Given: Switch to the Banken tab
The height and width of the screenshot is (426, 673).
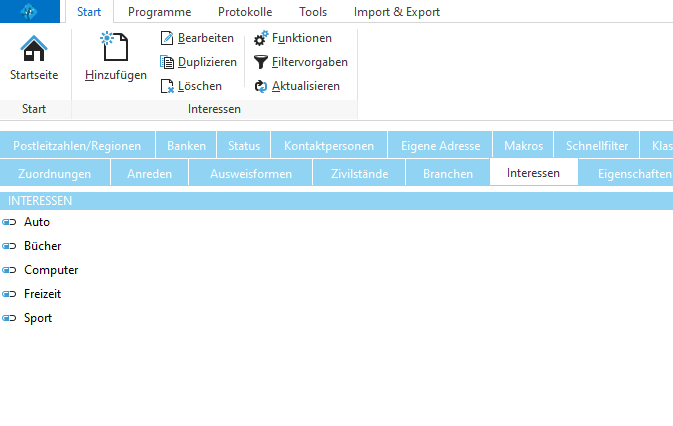Looking at the screenshot, I should pos(187,145).
